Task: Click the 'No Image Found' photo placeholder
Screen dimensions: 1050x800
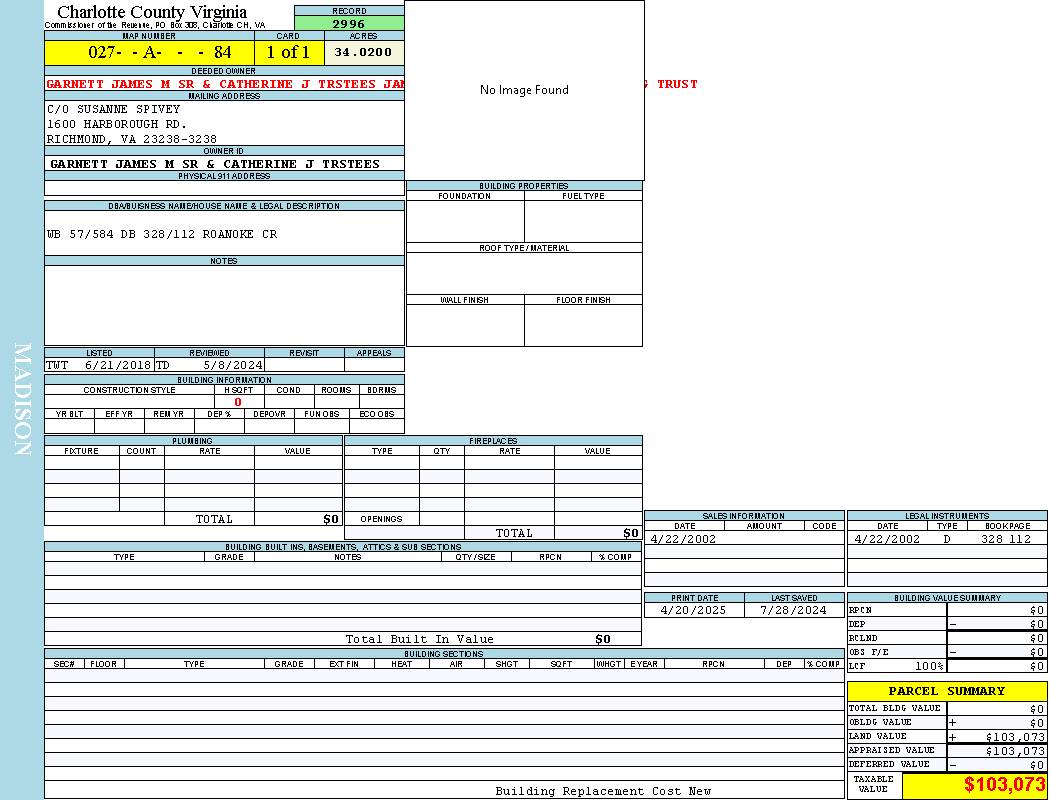Action: point(524,90)
